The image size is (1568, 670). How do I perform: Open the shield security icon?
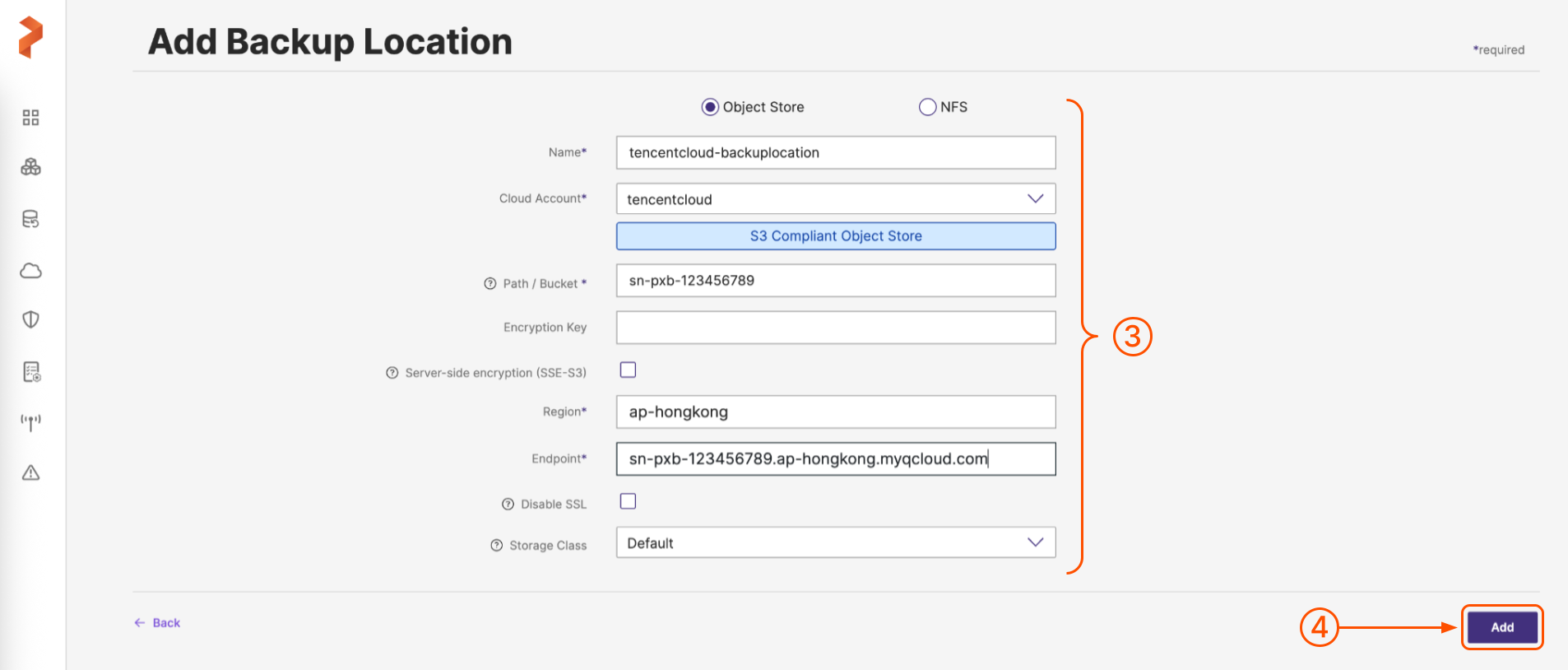coord(30,319)
